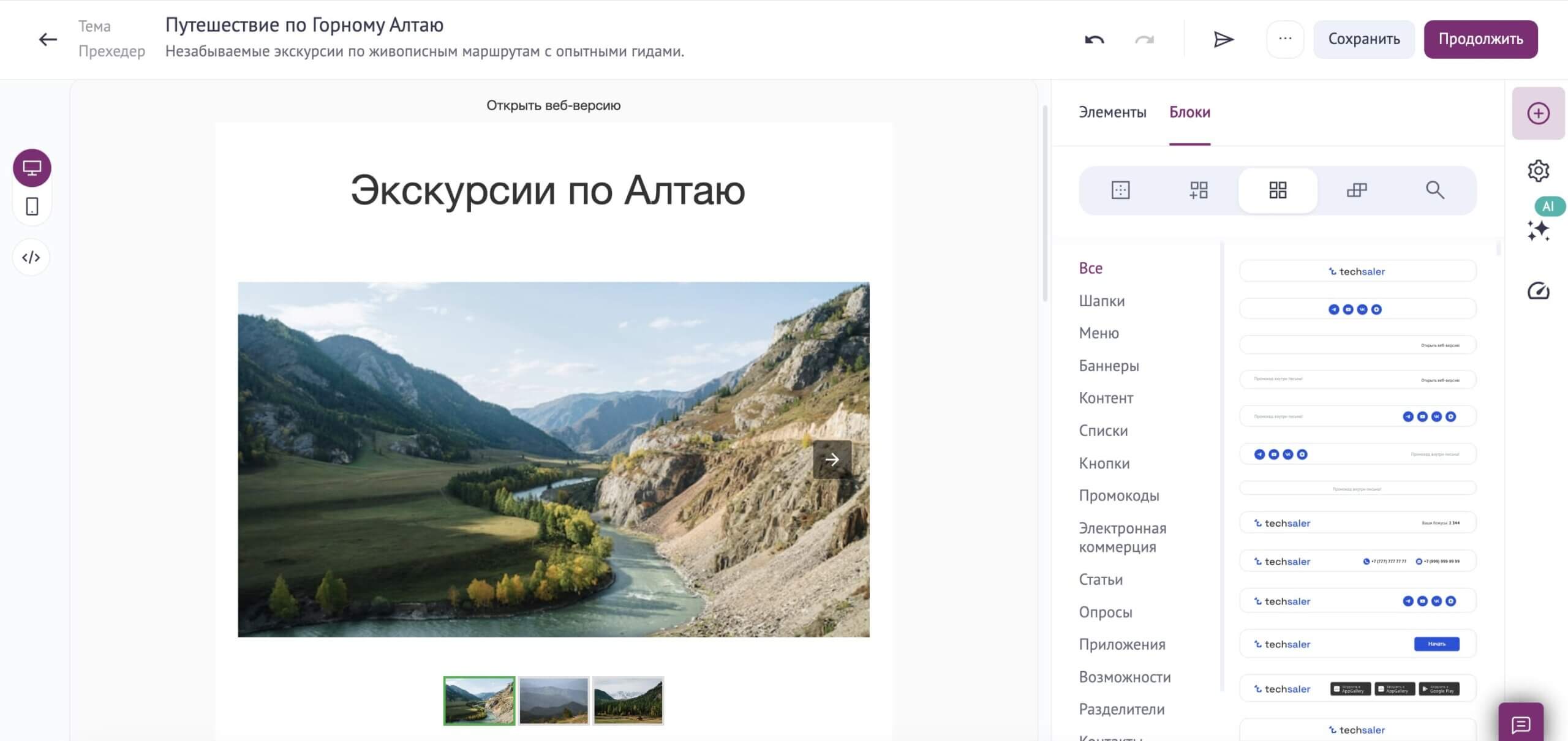Pick block with only web-version link right
Viewport: 1568px width, 741px height.
tap(1358, 345)
